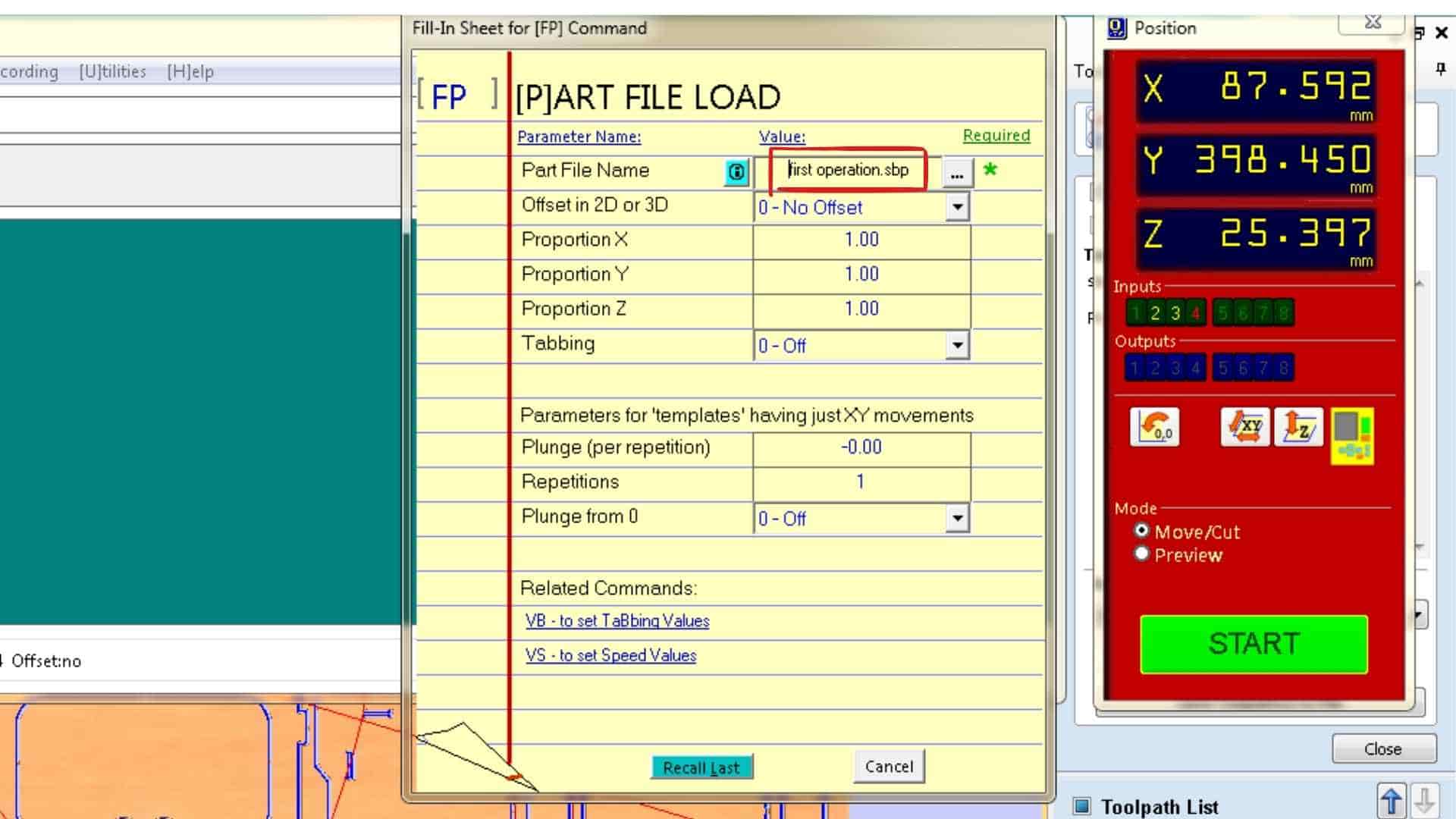Click the move to 0,0 home icon
Viewport: 1456px width, 819px height.
(x=1154, y=428)
